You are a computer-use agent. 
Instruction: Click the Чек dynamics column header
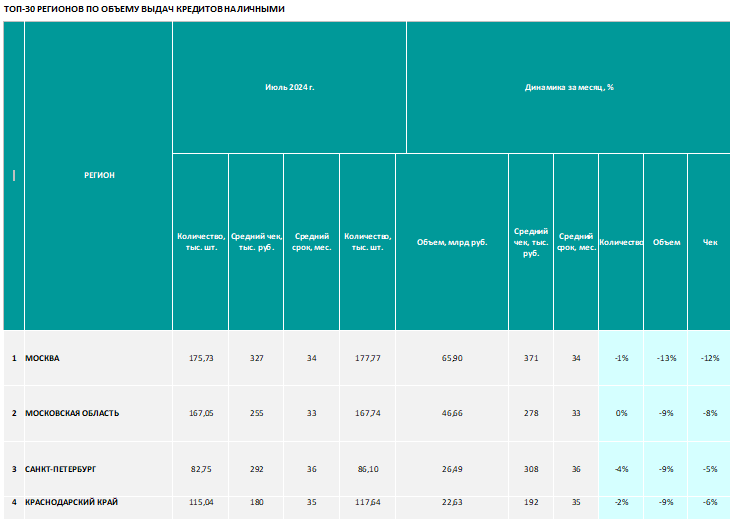(709, 242)
